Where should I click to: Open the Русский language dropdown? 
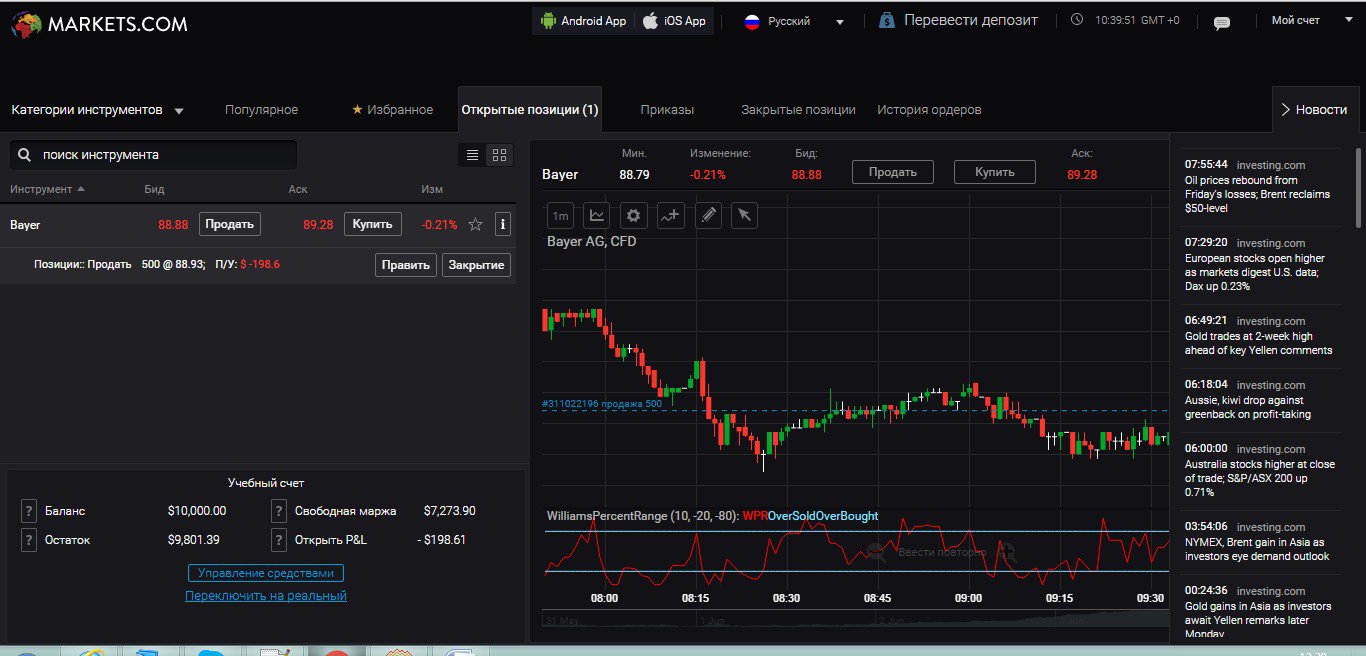click(794, 21)
